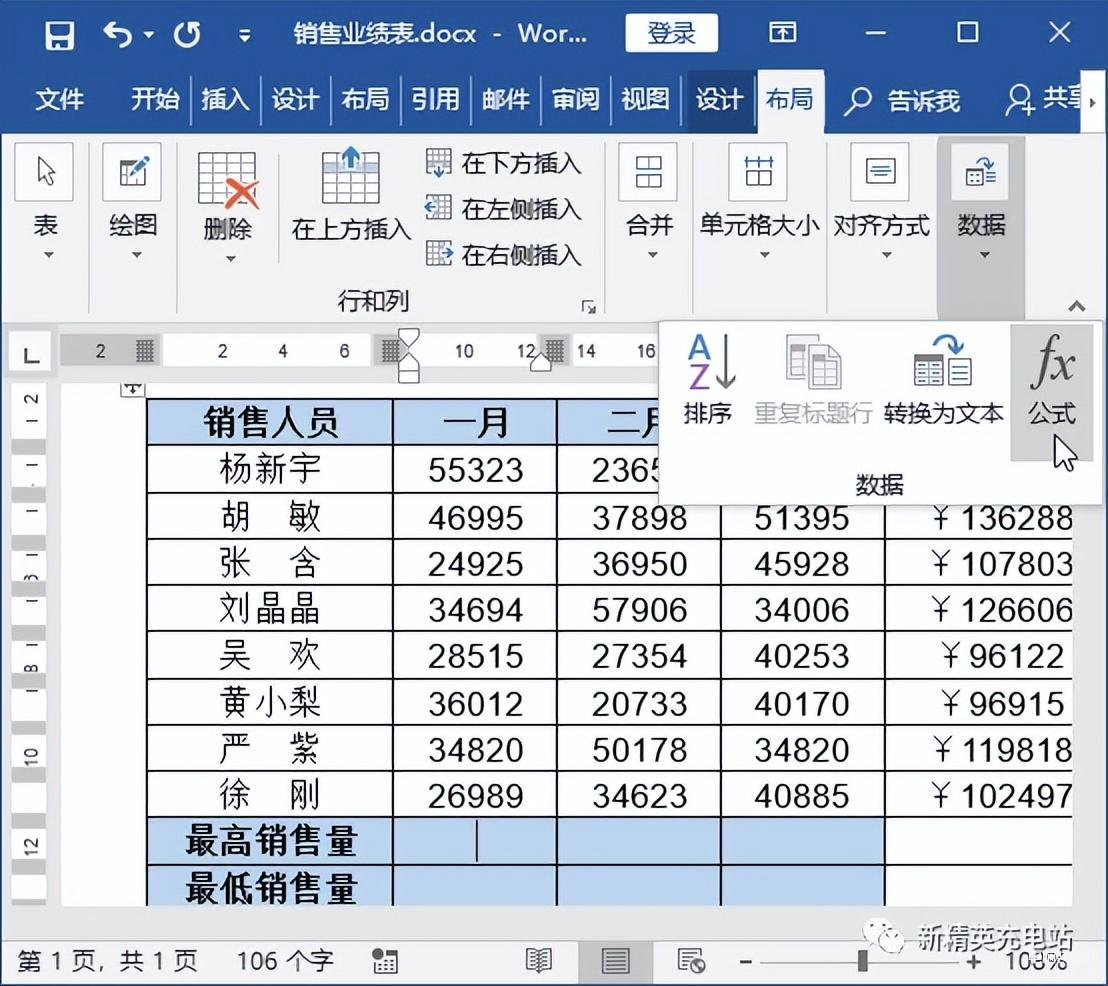Click 重复标题行 repeat header rows
Image resolution: width=1108 pixels, height=986 pixels.
point(813,380)
